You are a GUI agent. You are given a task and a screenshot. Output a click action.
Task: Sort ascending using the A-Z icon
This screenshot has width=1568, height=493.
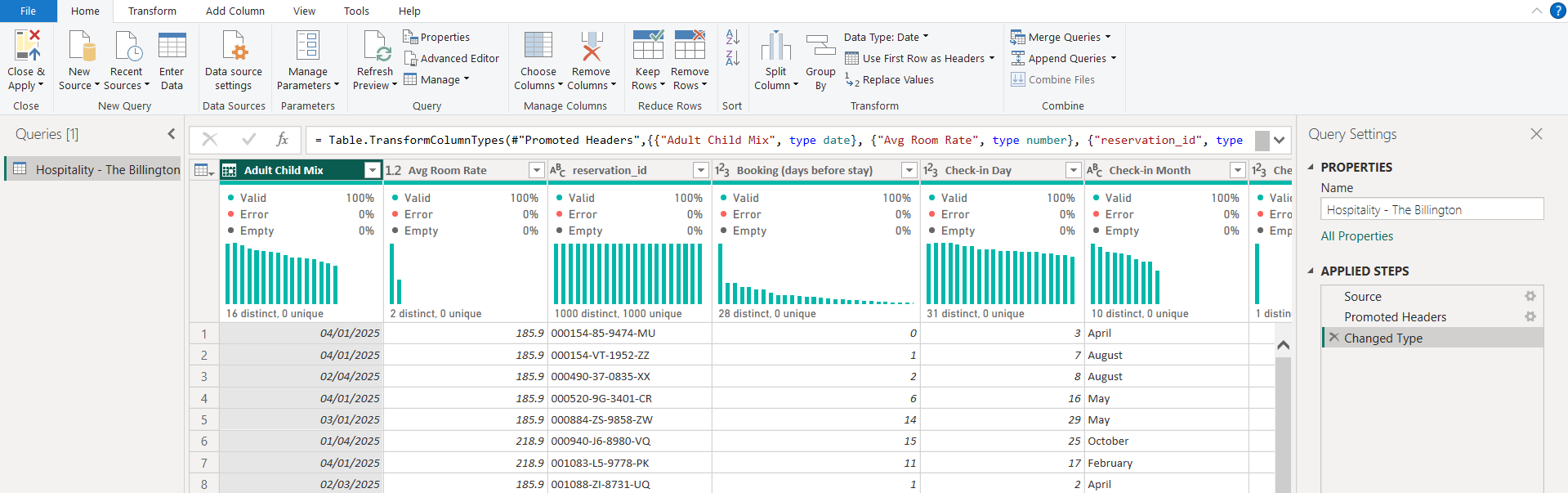point(733,37)
